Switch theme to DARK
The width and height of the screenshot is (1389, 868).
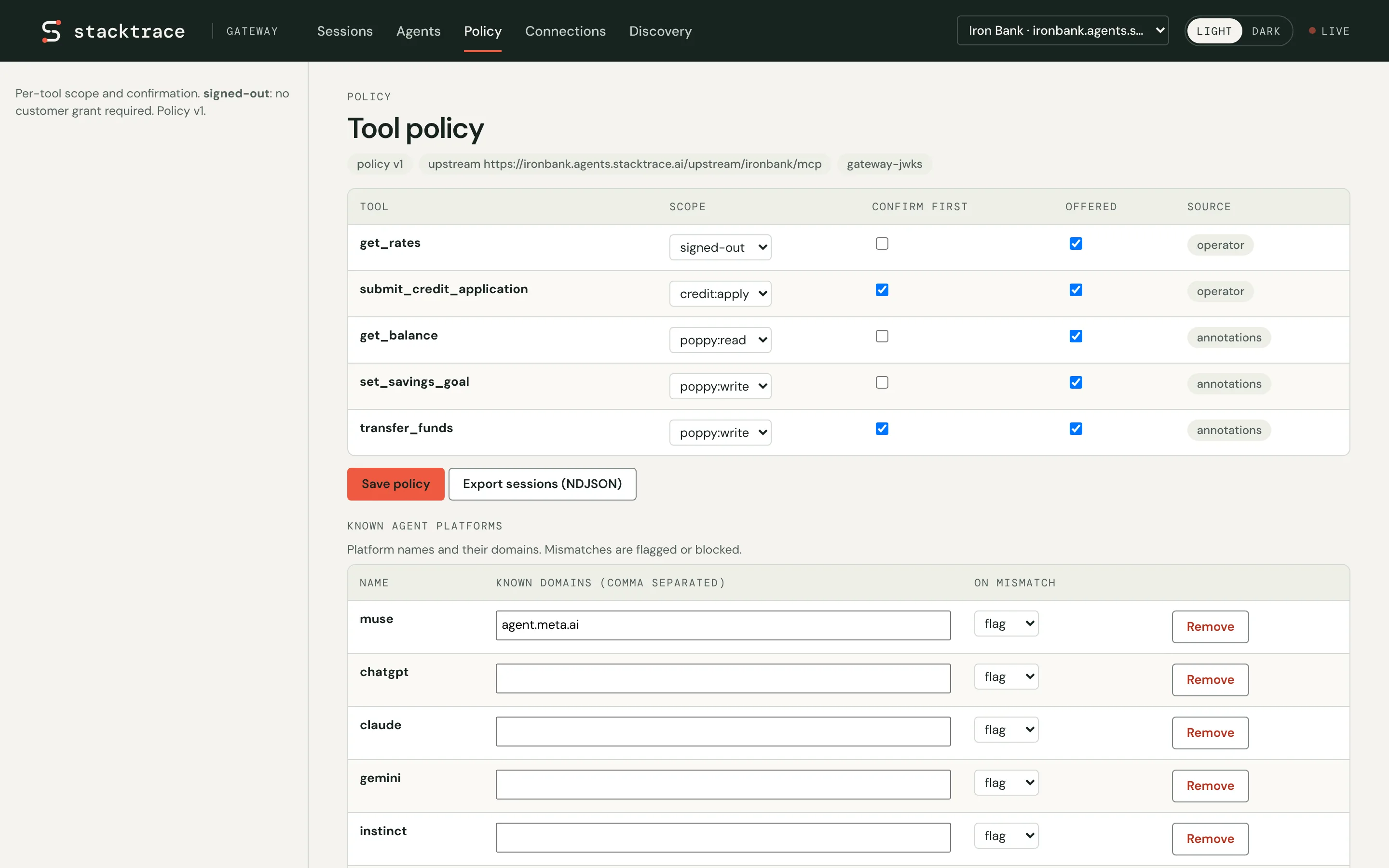[1266, 31]
